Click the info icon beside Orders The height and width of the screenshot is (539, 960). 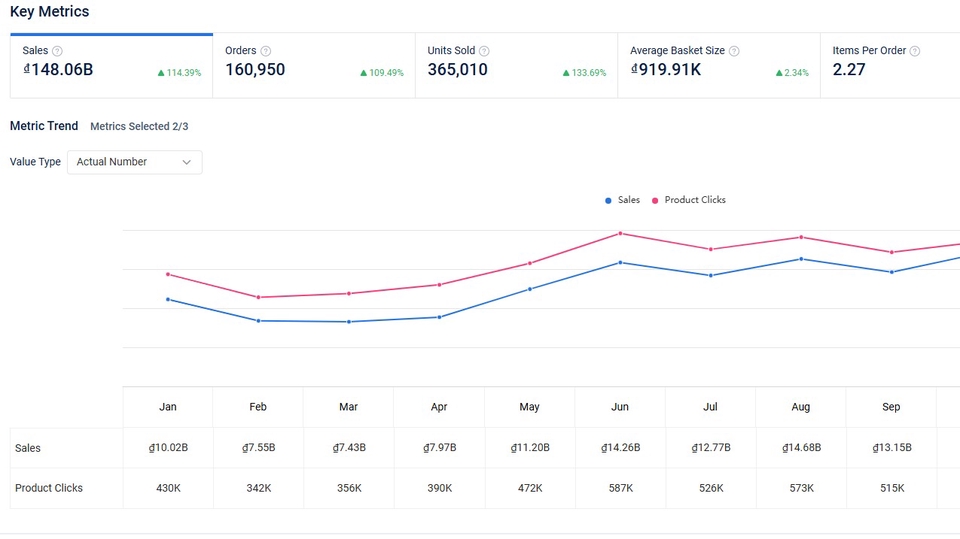coord(266,51)
